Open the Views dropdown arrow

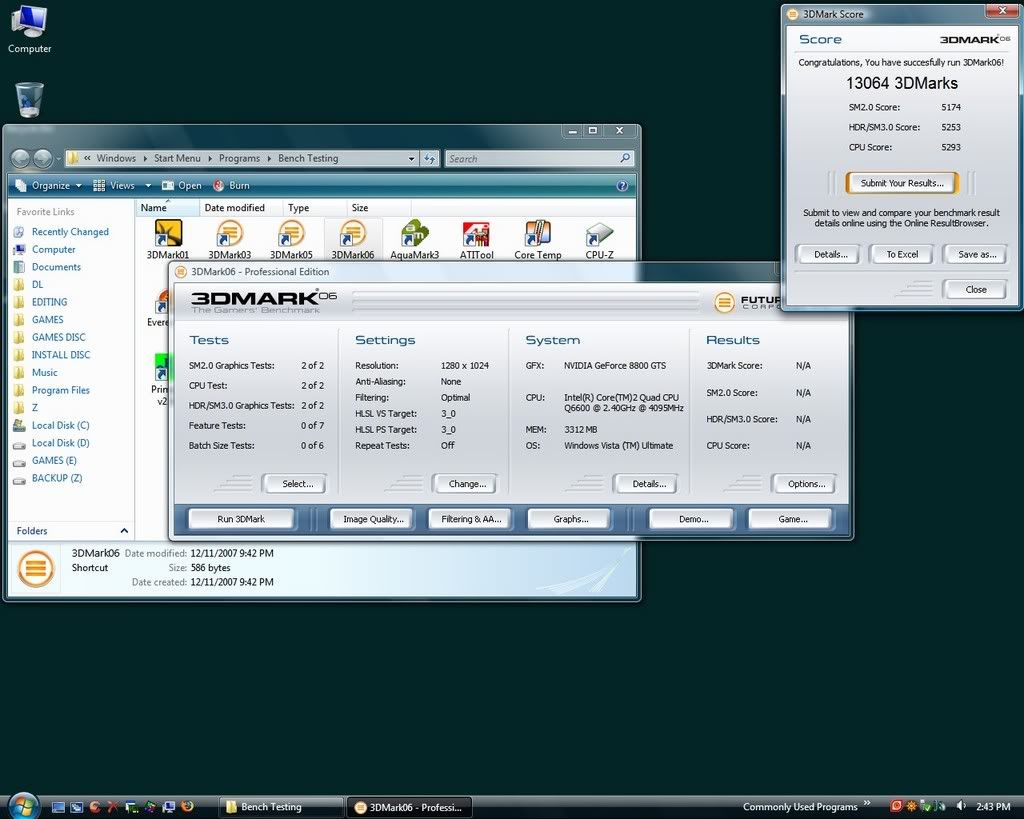(x=148, y=185)
